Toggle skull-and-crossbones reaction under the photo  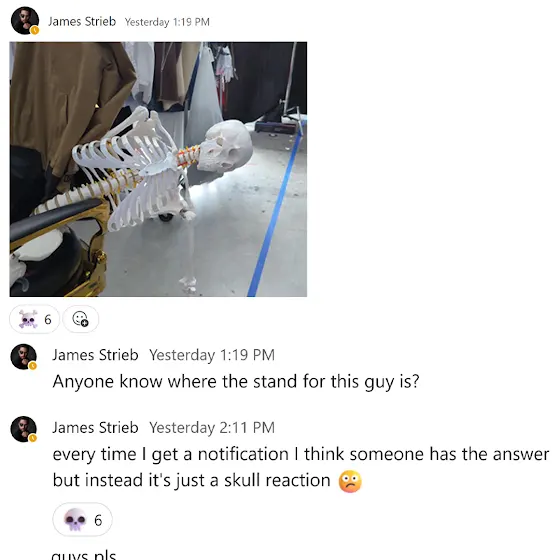35,319
